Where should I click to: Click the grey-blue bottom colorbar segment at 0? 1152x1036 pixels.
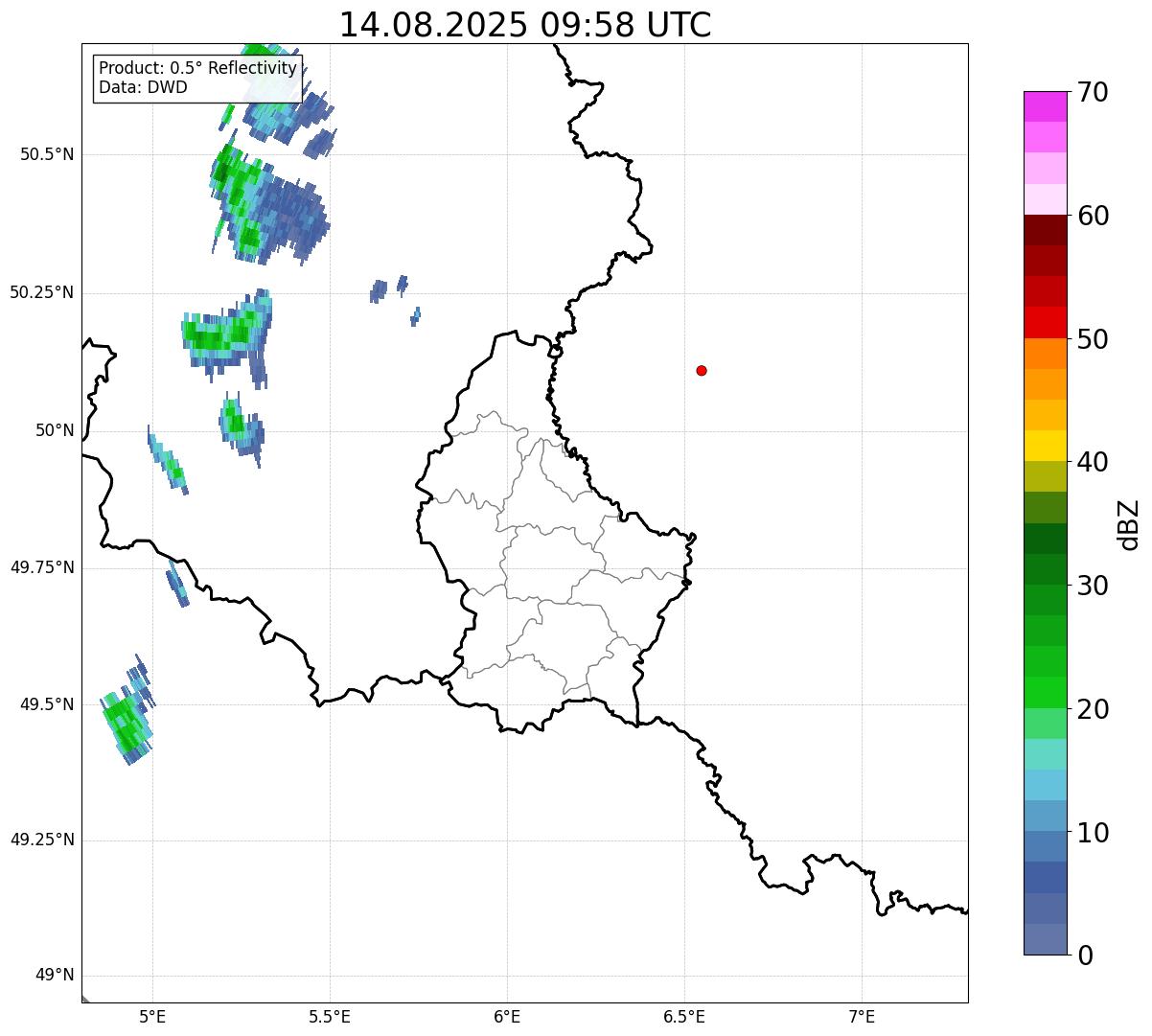[x=1046, y=939]
